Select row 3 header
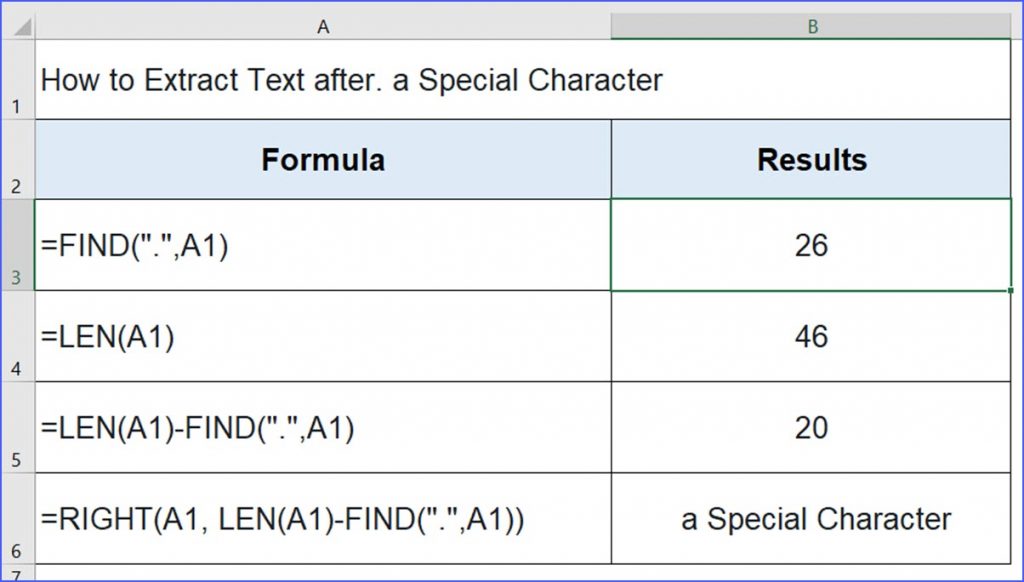The width and height of the screenshot is (1024, 582). pos(18,245)
